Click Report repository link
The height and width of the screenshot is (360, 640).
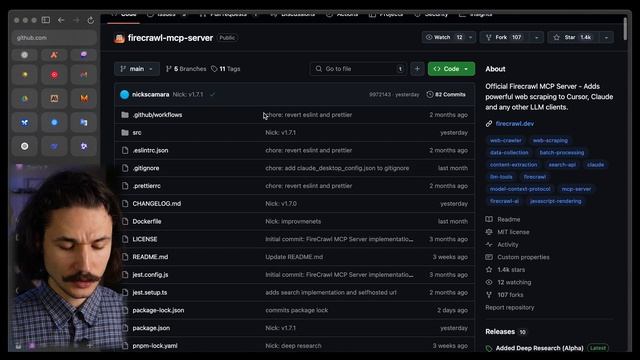(509, 308)
